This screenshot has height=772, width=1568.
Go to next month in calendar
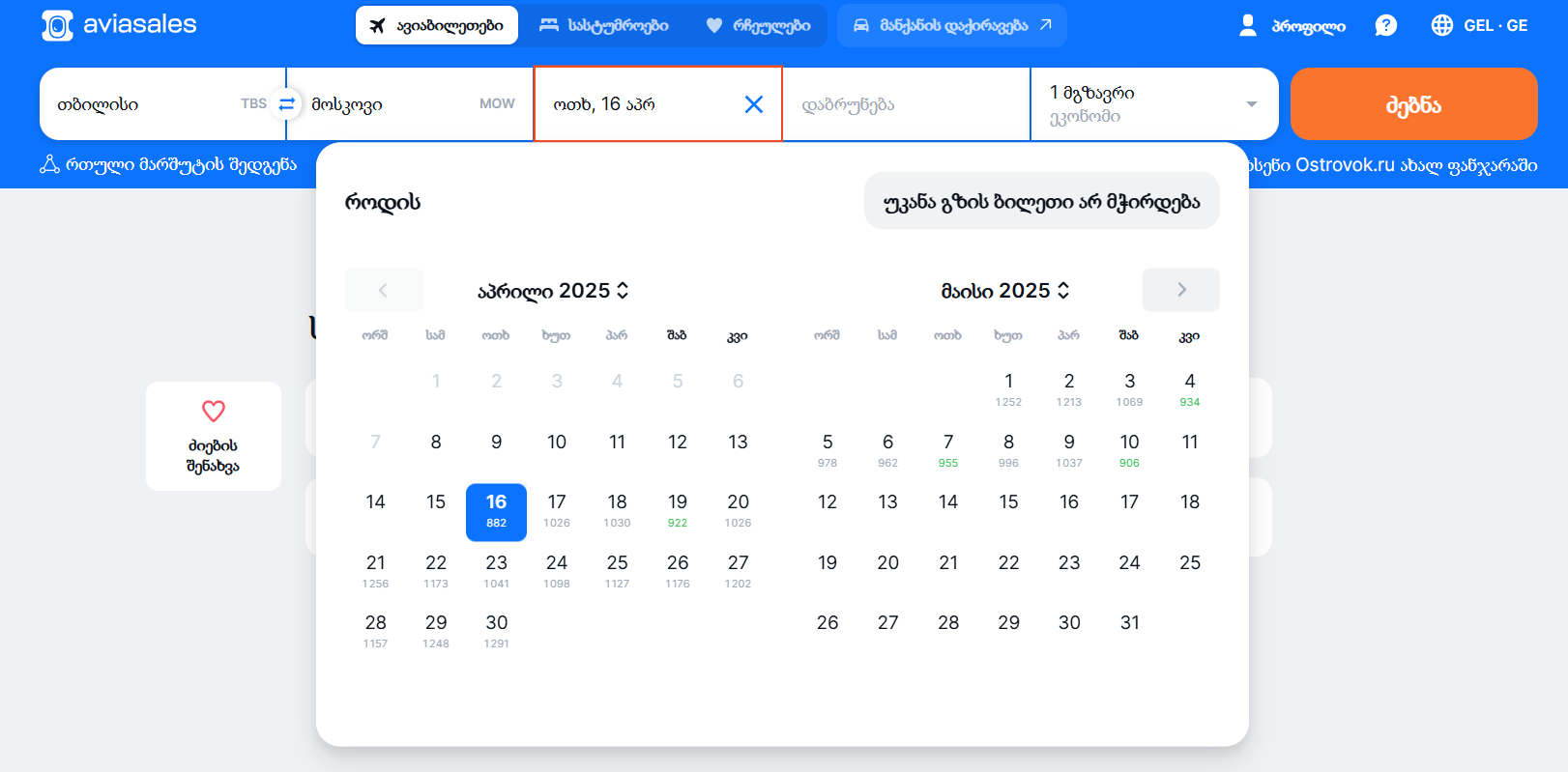click(1180, 290)
